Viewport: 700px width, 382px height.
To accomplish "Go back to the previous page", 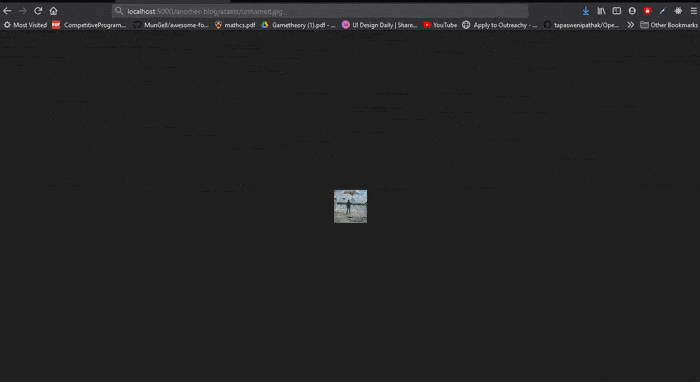I will pos(7,11).
